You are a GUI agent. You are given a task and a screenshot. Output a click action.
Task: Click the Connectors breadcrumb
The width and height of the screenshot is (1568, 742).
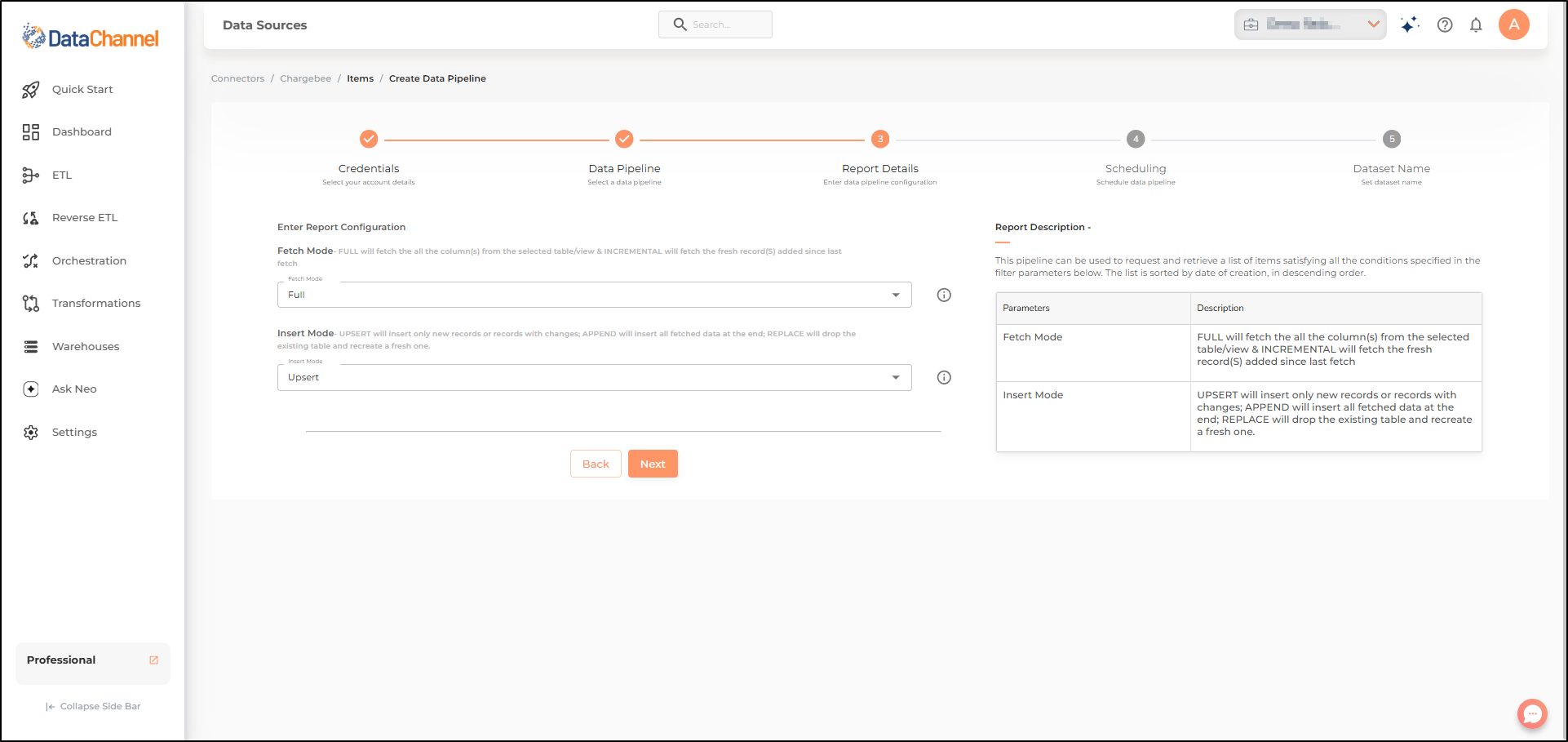coord(237,78)
